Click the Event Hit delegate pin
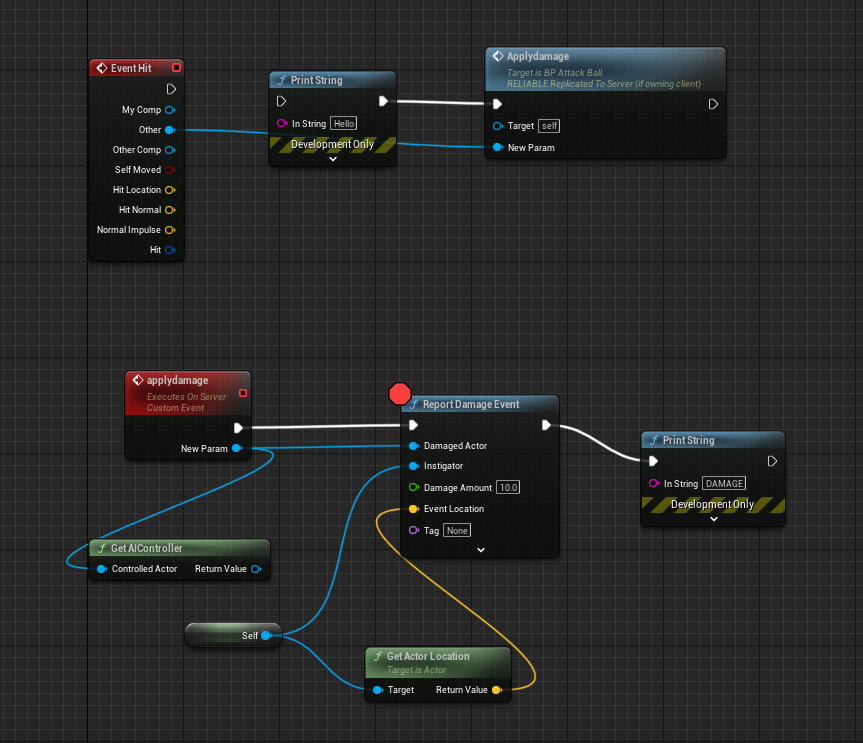863x743 pixels. (x=176, y=67)
